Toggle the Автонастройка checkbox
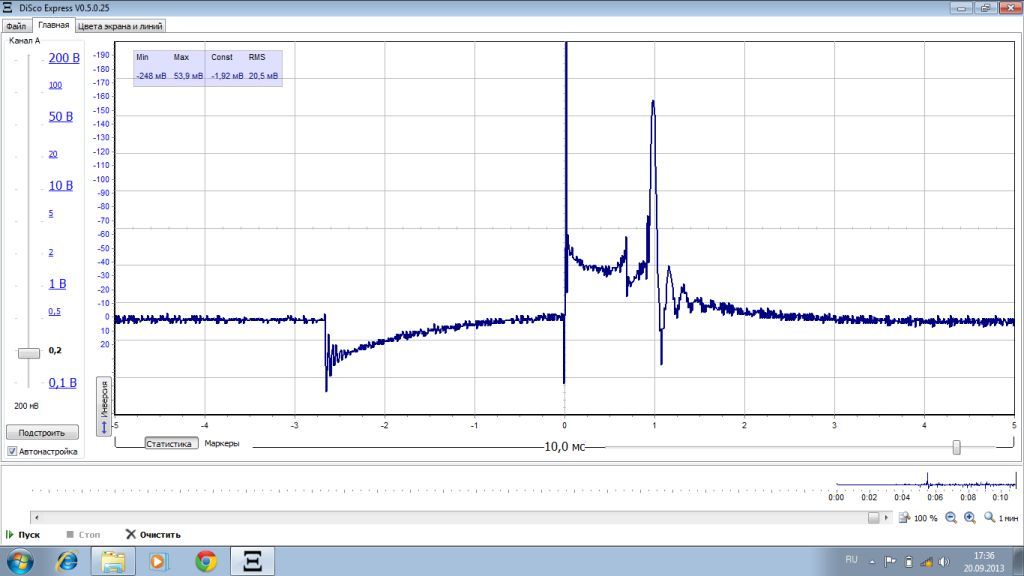Screen dimensions: 1024x576 pyautogui.click(x=12, y=451)
